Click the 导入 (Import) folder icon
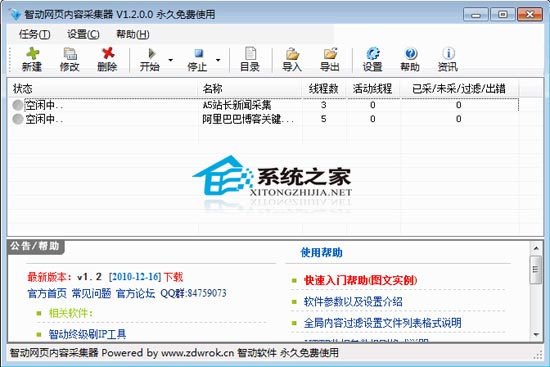550x367 pixels. tap(292, 53)
